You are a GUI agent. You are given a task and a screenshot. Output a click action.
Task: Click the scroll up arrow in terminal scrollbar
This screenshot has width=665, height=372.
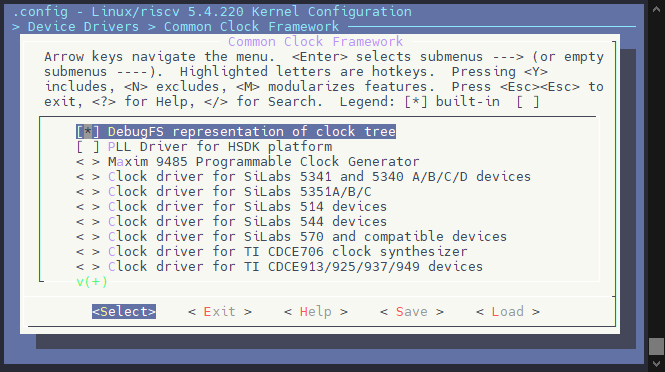tap(657, 8)
